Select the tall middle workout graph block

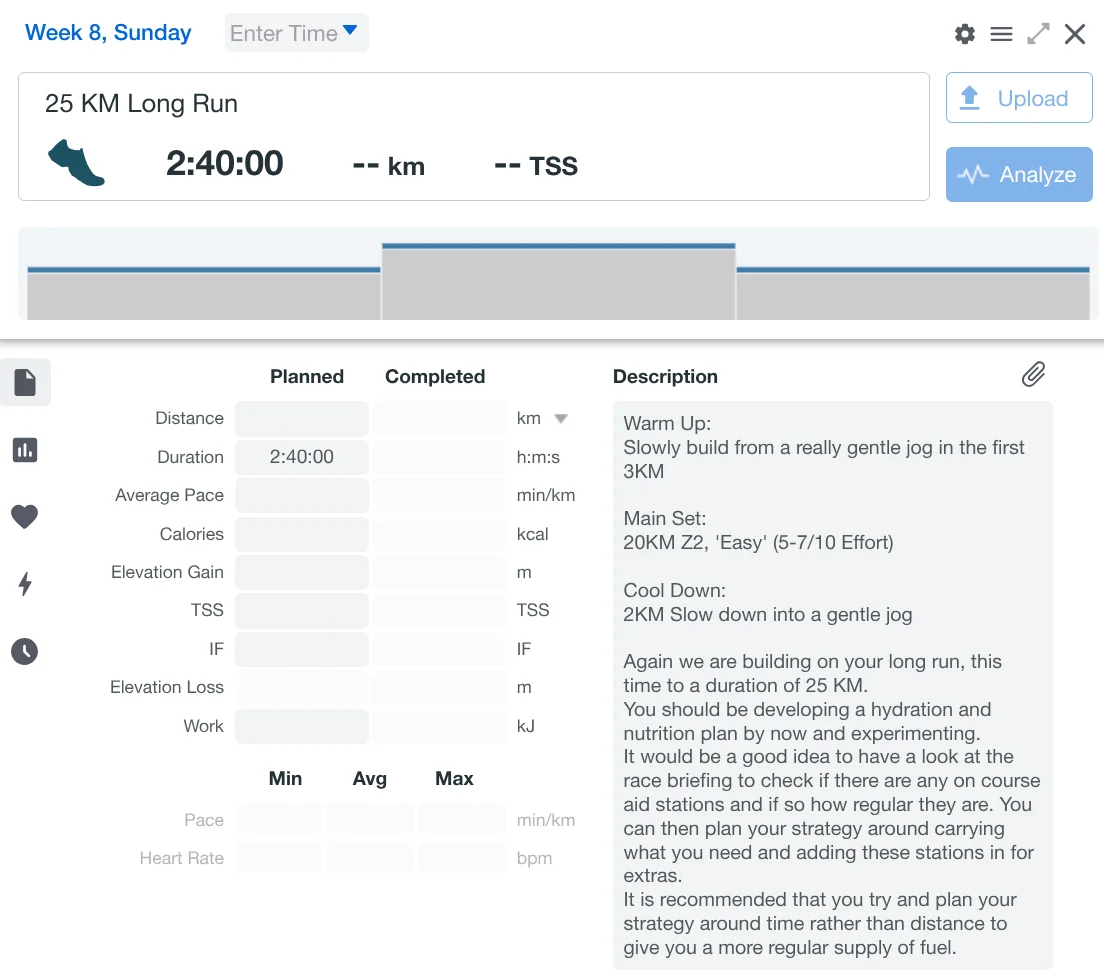coord(558,283)
